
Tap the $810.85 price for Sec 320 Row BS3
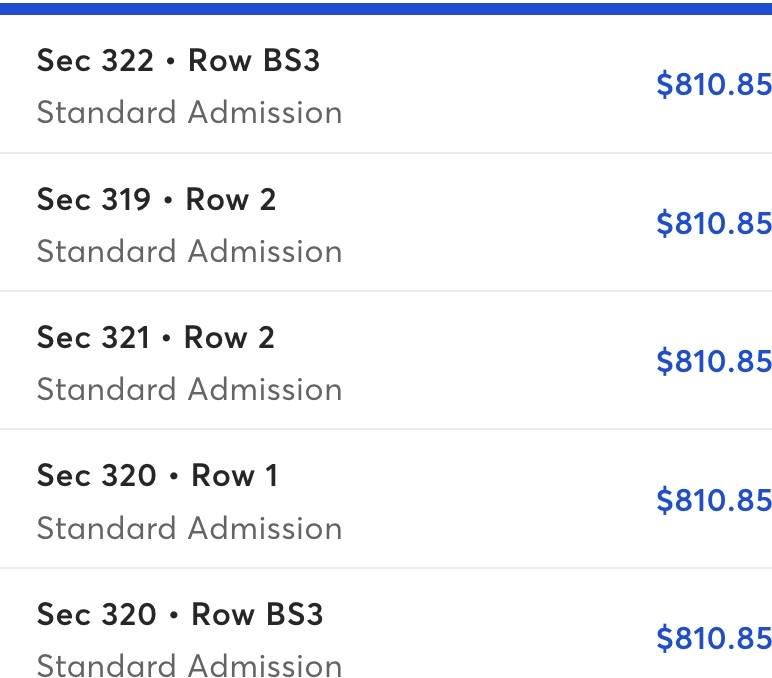(713, 638)
